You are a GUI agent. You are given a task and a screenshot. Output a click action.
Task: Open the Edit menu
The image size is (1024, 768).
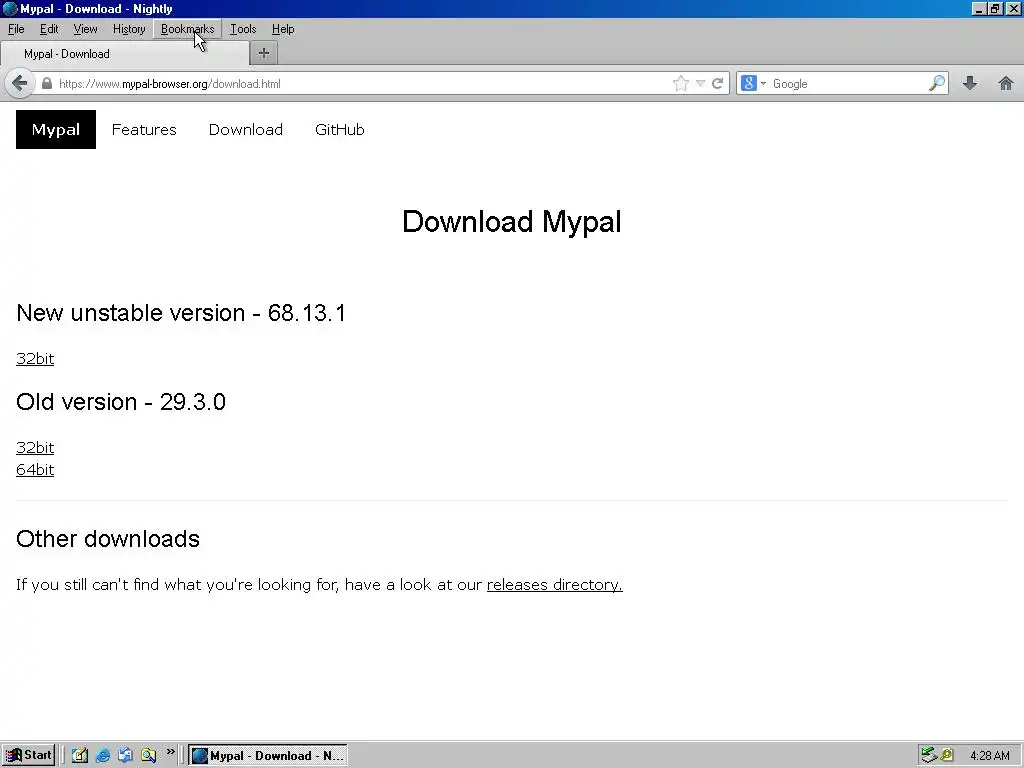coord(49,29)
